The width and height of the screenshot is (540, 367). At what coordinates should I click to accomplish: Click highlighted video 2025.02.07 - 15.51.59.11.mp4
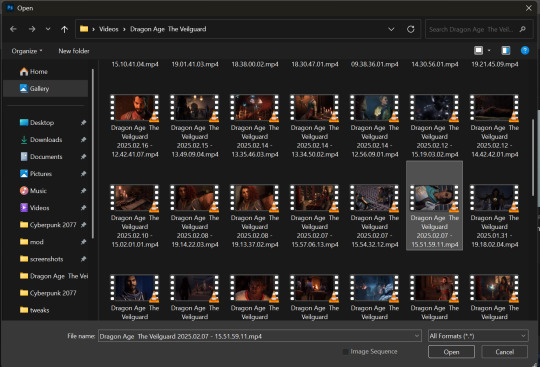pyautogui.click(x=434, y=206)
